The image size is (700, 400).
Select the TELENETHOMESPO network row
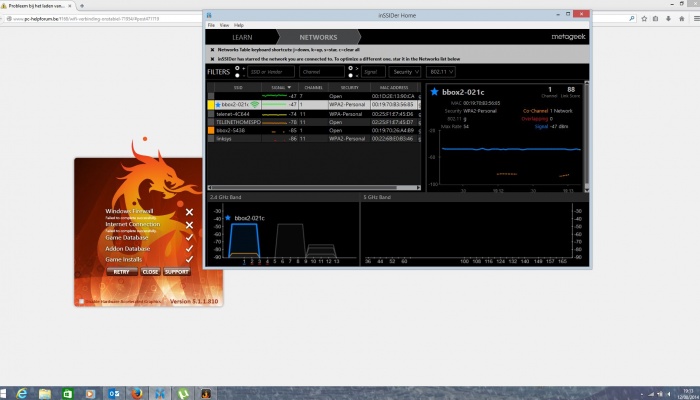(x=314, y=122)
